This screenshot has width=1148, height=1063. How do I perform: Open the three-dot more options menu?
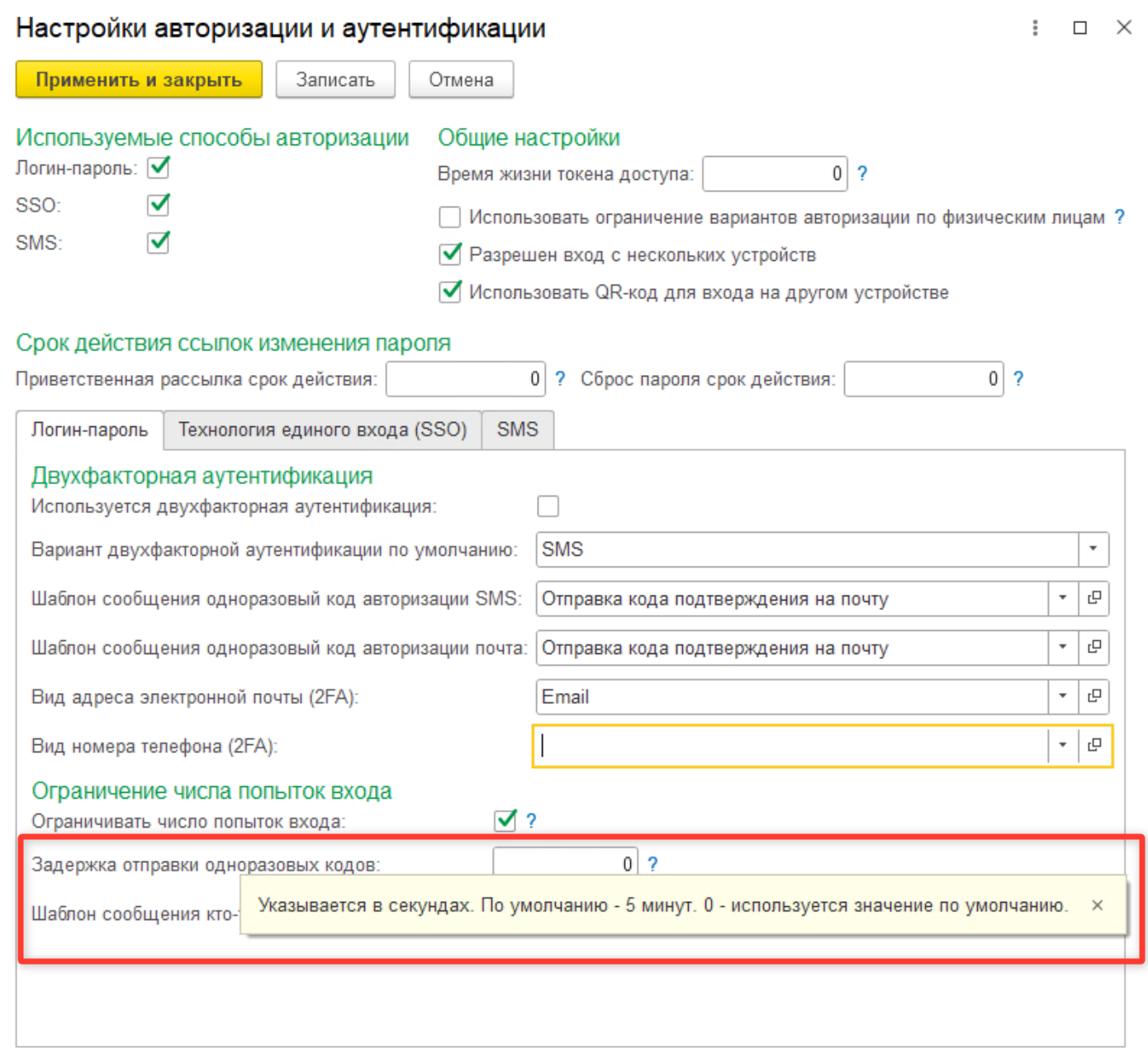tap(1035, 28)
